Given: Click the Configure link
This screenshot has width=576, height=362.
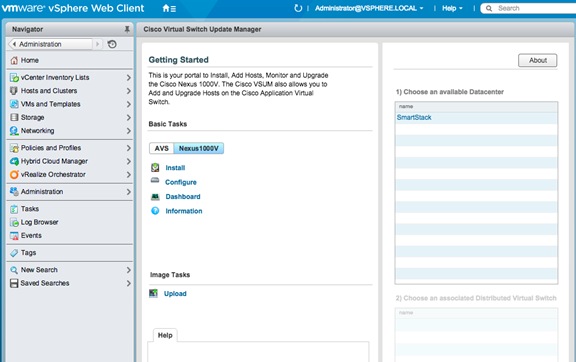Looking at the screenshot, I should (x=181, y=182).
